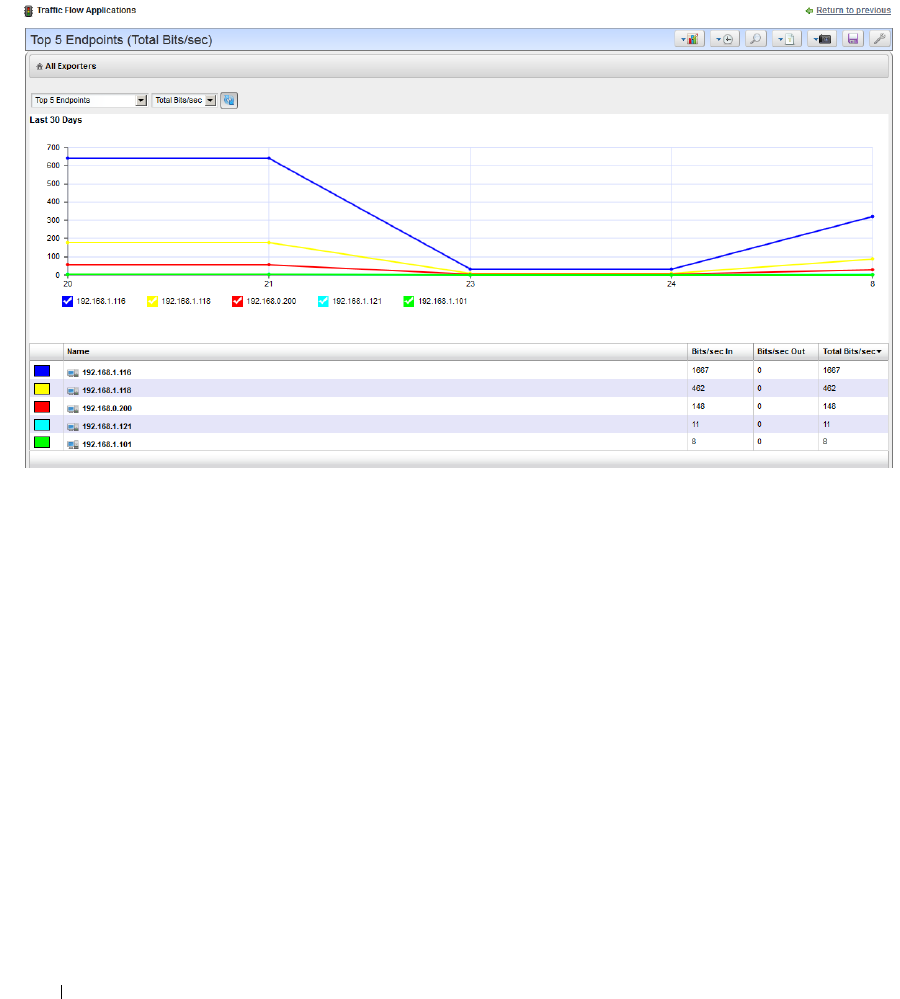This screenshot has height=999, width=900.
Task: Click Bits/sec In value 482
Action: tap(698, 388)
